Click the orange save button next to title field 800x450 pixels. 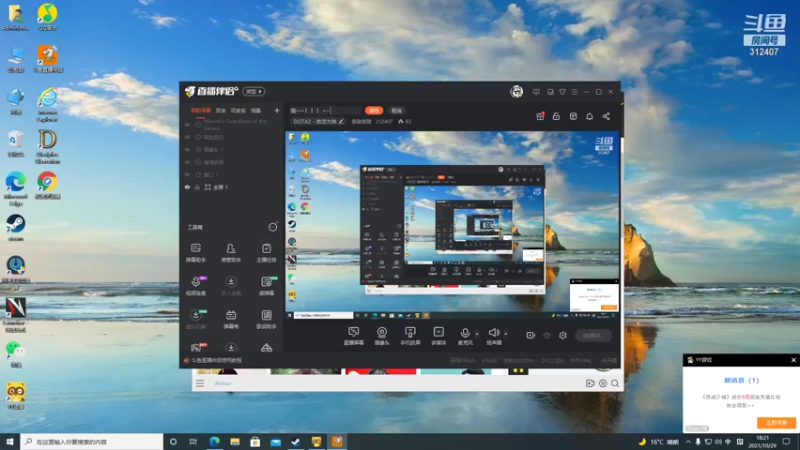pos(374,110)
